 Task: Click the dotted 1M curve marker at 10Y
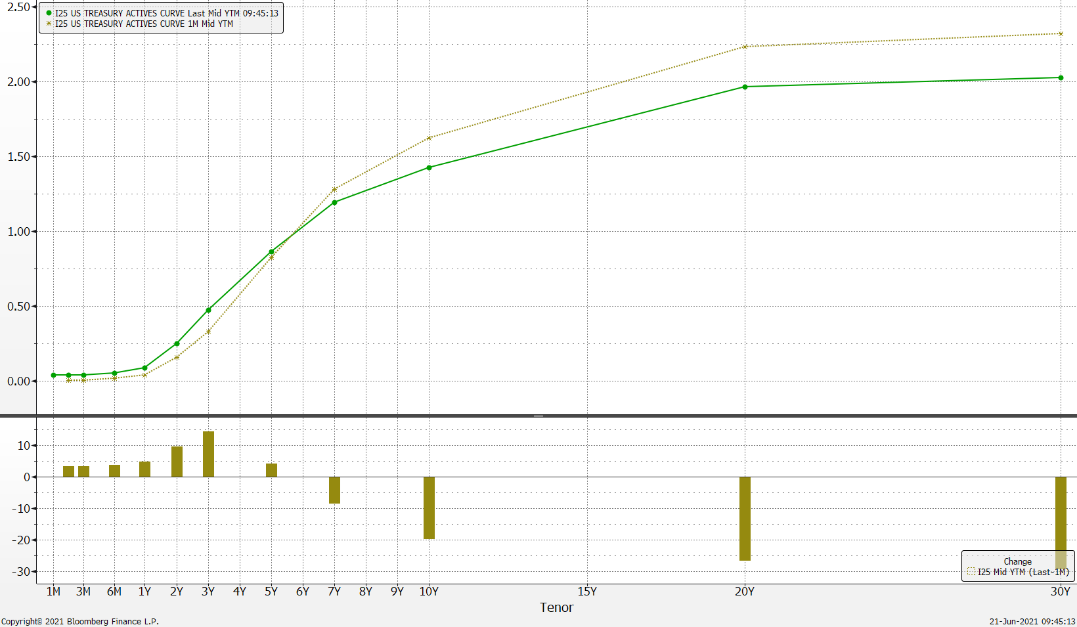429,138
